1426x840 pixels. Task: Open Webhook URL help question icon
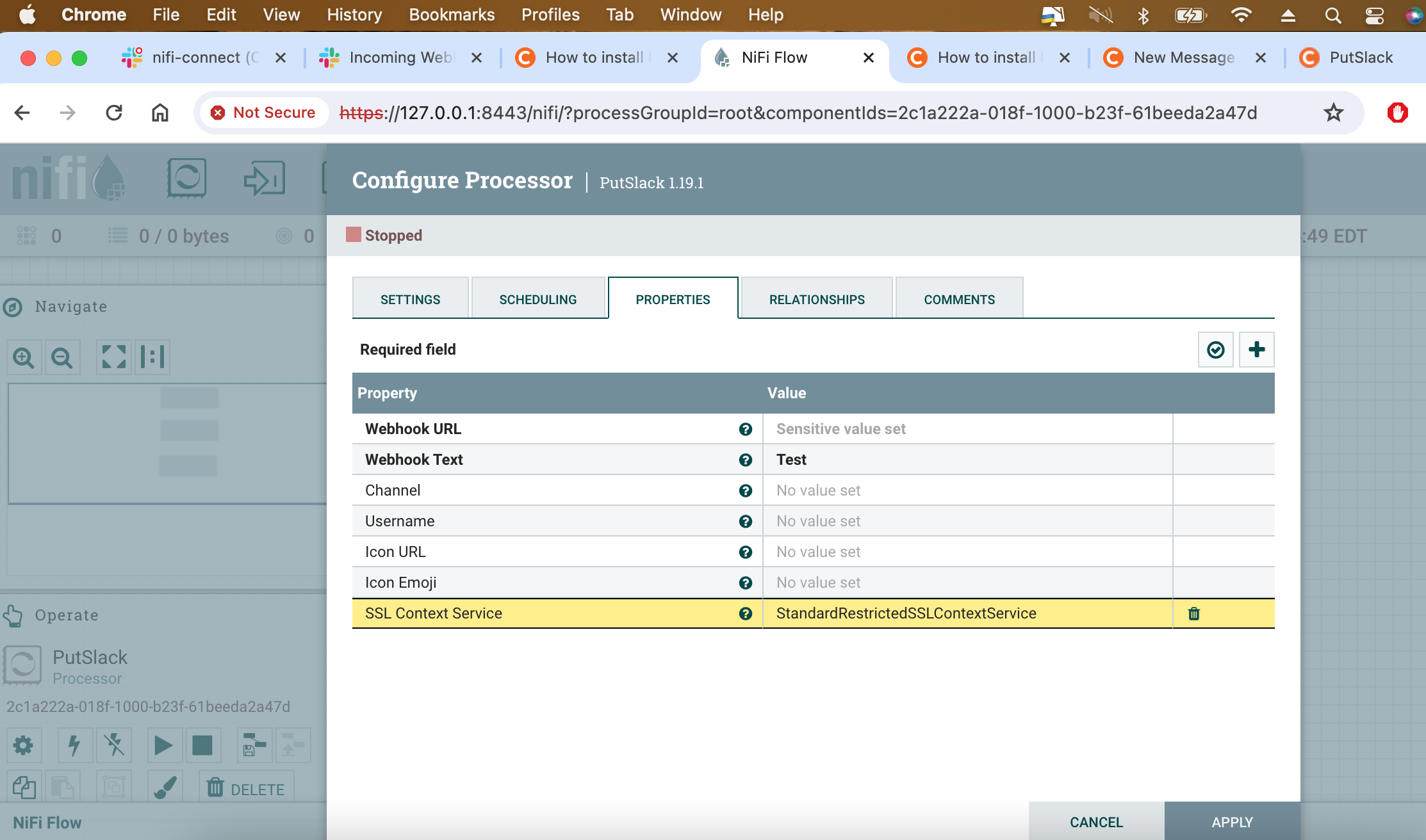click(x=746, y=429)
